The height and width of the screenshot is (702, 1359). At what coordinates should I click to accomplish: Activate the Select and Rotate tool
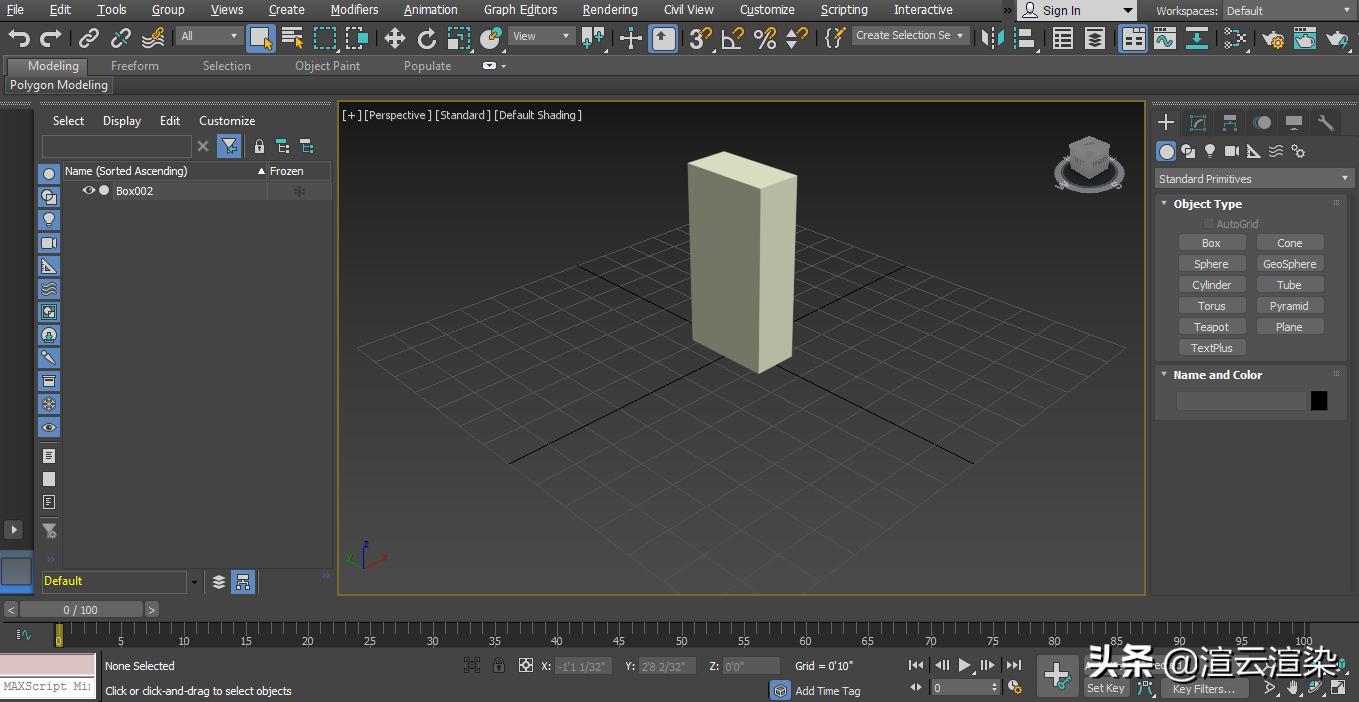[426, 38]
